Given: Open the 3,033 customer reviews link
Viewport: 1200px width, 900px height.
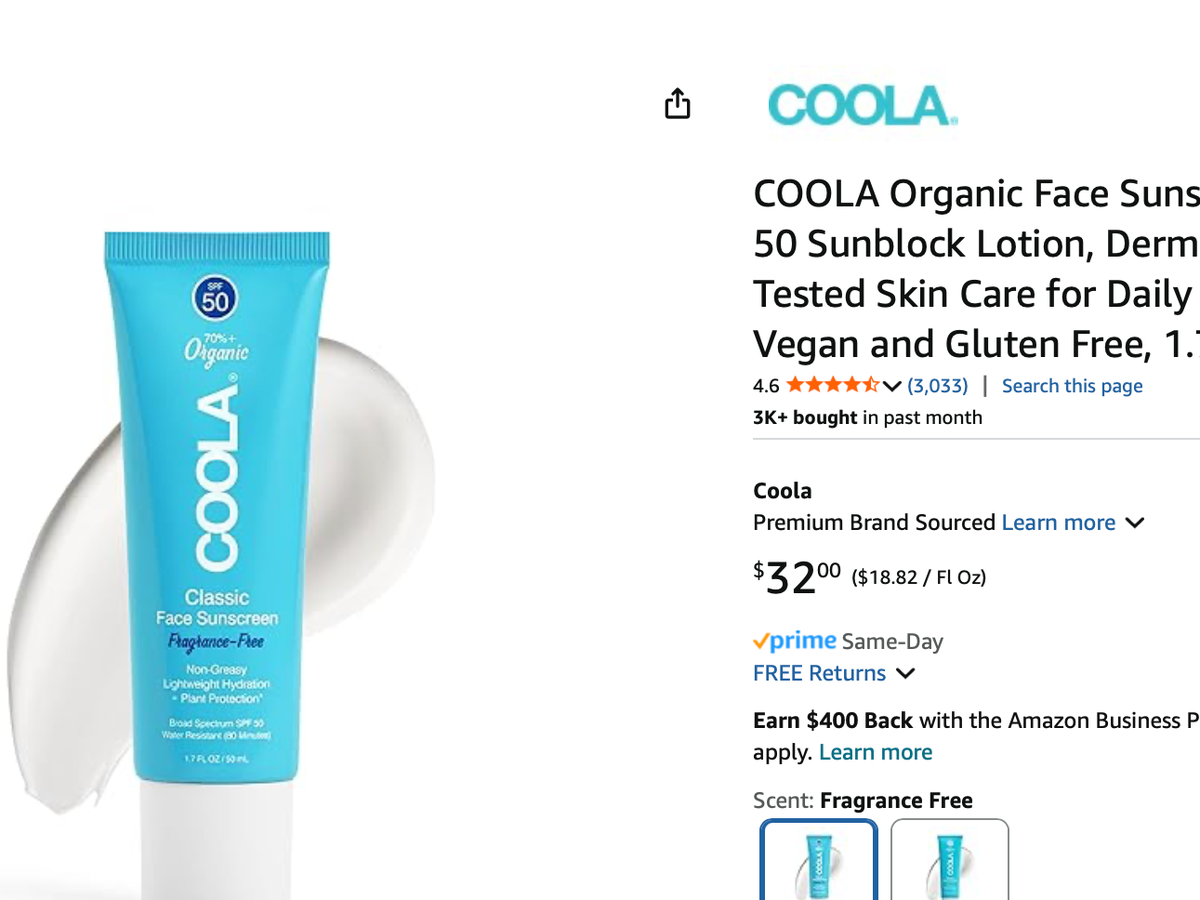Looking at the screenshot, I should 937,386.
